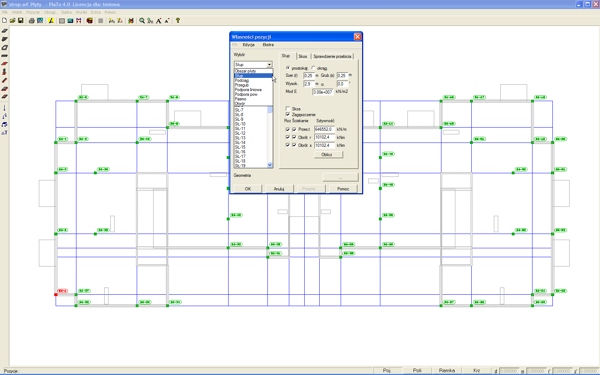Close the Własności pozycji dialog
Viewport: 600px width, 375px height.
point(357,36)
